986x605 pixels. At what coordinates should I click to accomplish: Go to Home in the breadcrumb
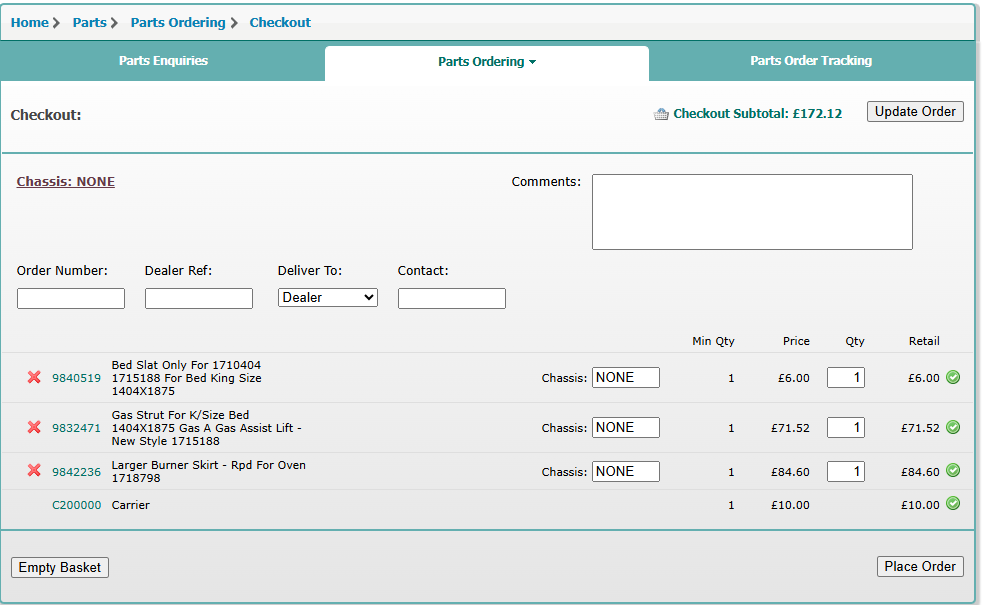click(30, 22)
